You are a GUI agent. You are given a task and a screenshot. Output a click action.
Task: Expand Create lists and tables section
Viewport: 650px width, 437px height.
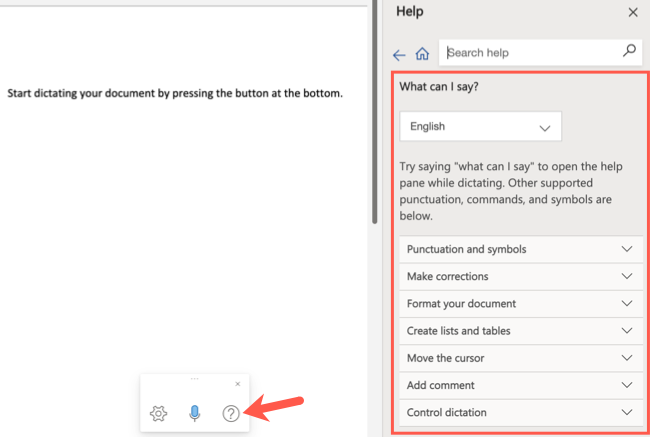click(520, 330)
